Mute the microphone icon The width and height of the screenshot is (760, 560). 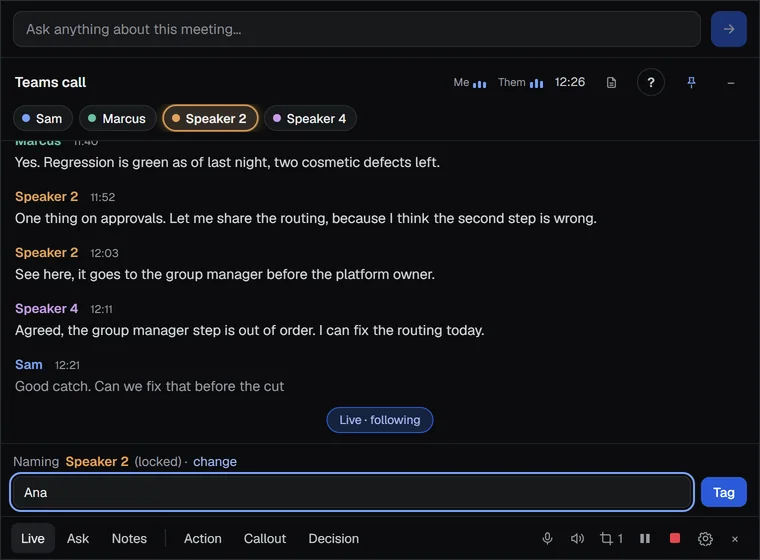(x=547, y=538)
